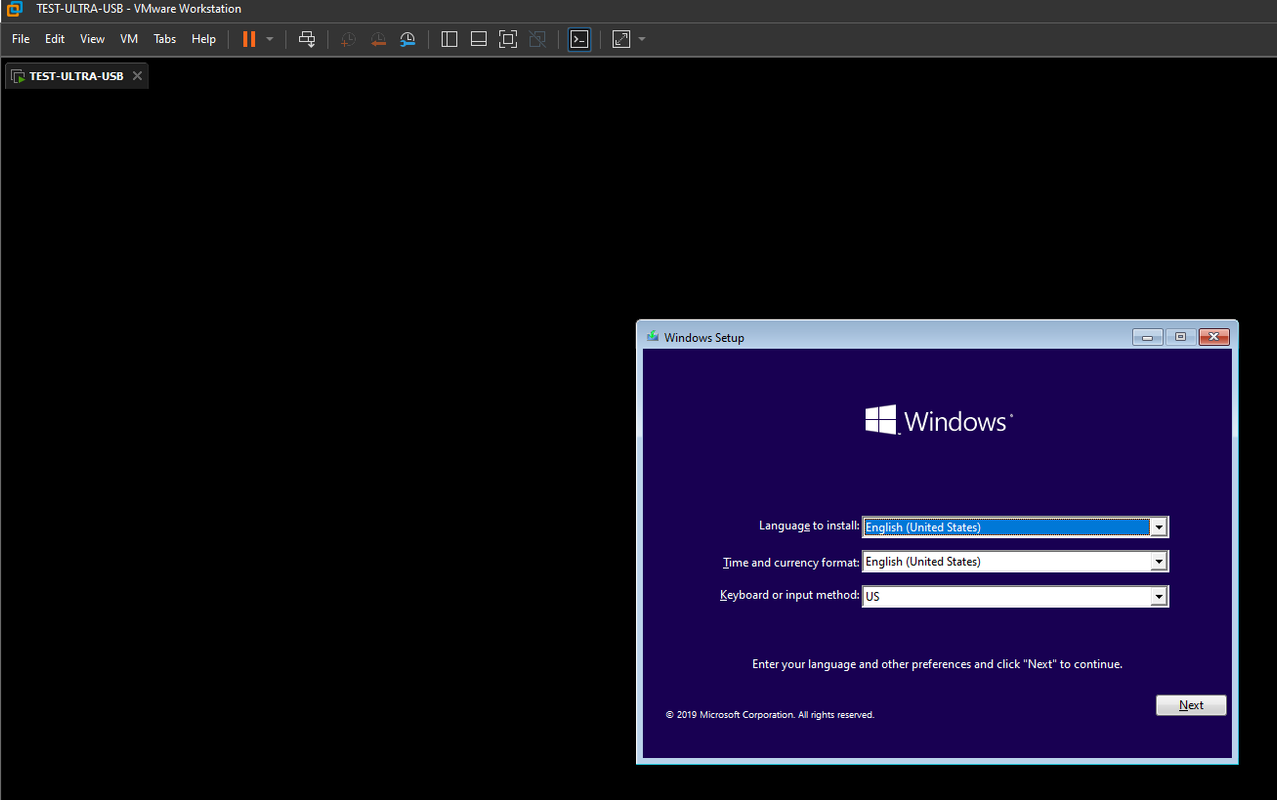
Task: Open the snapshot manager wrench-clock icon
Action: coord(408,39)
